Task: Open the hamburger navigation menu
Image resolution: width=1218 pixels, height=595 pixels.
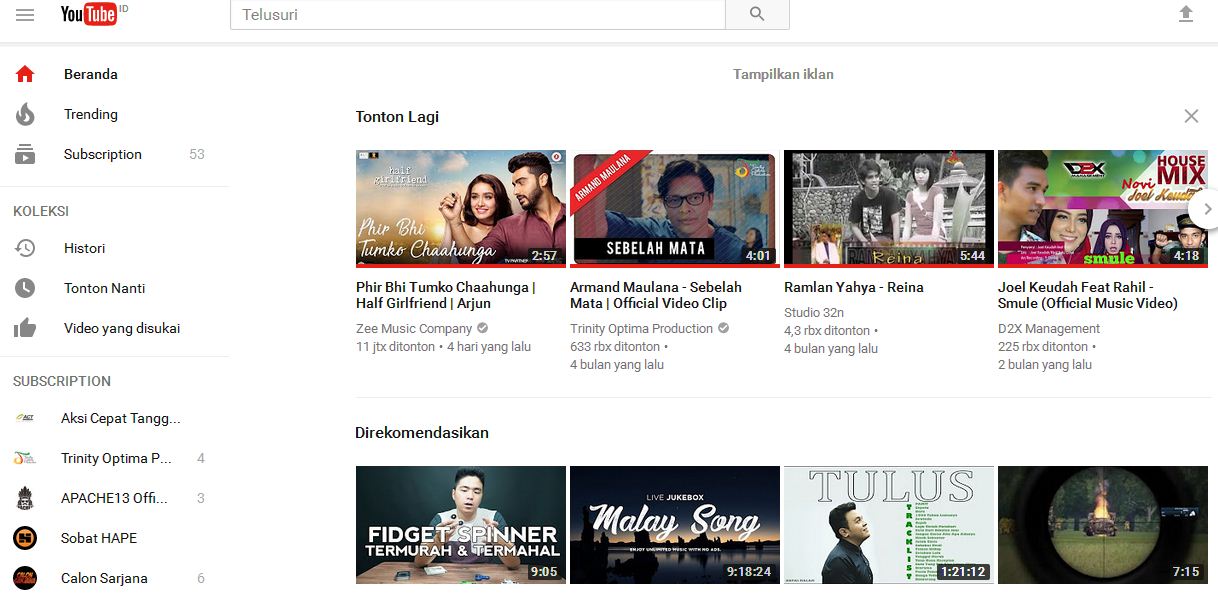Action: 26,14
